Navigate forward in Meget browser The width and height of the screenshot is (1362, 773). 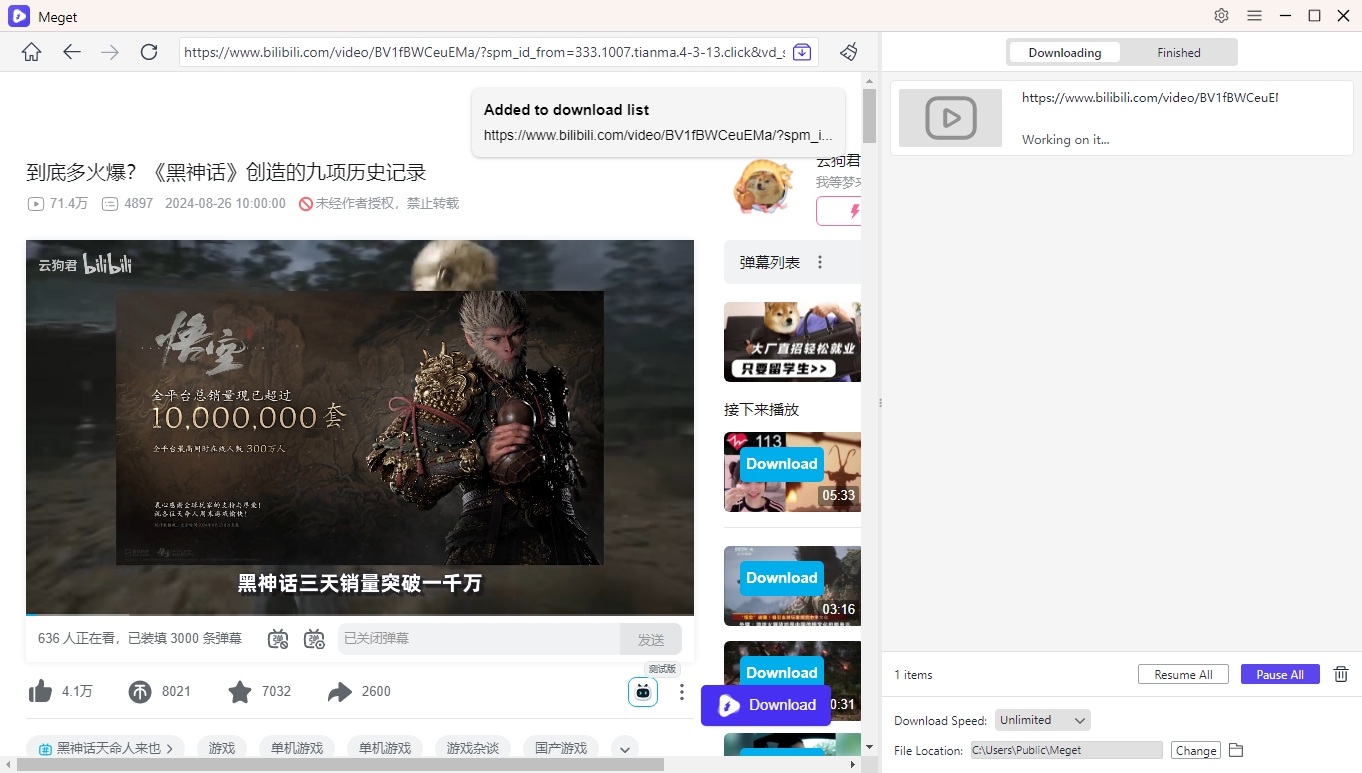110,52
